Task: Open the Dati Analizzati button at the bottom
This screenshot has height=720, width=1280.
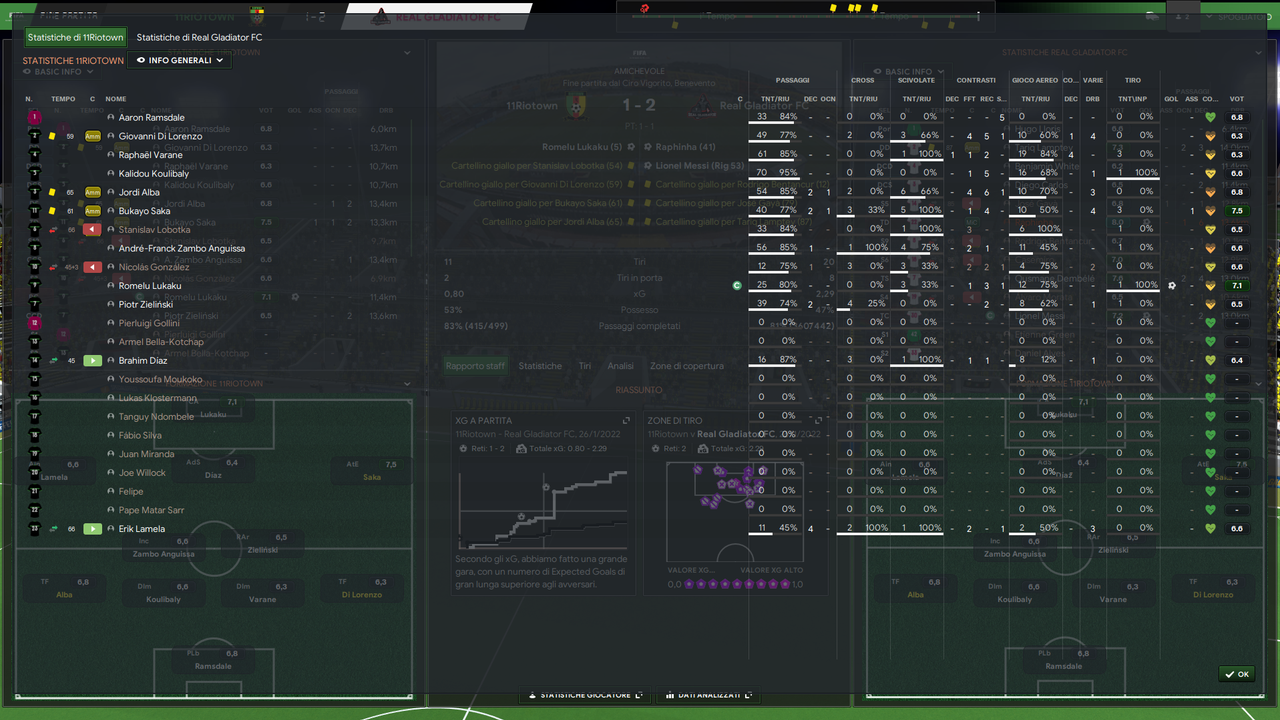Action: [708, 695]
